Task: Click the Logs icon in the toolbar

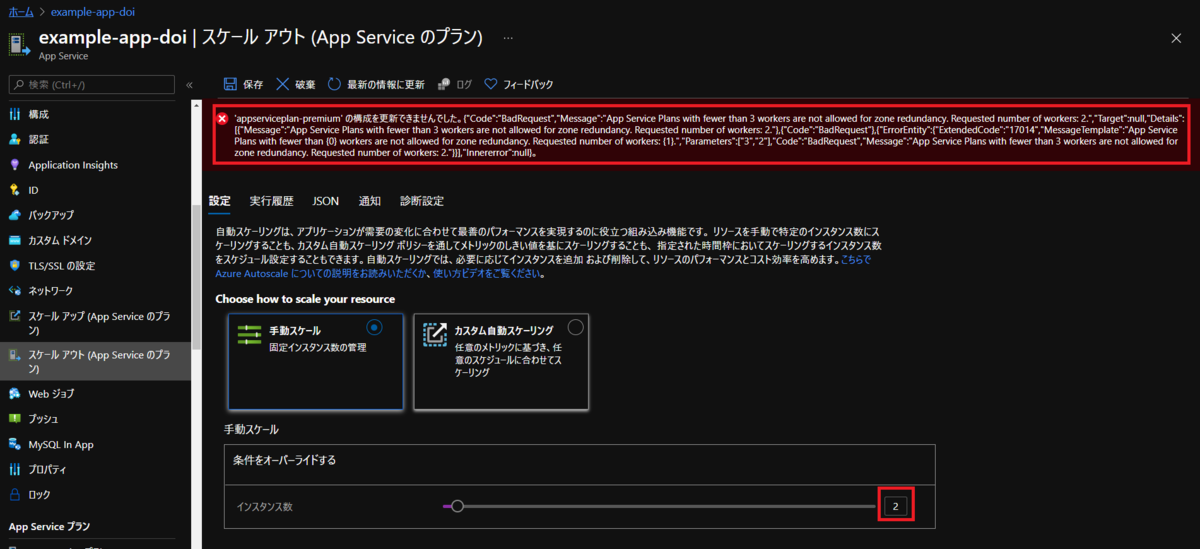Action: (442, 85)
